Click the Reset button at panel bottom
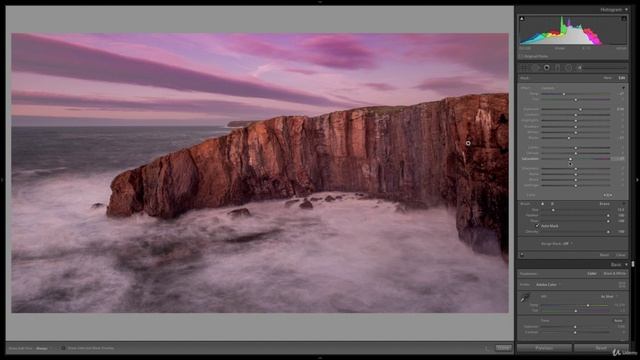This screenshot has width=640, height=360. tap(601, 348)
